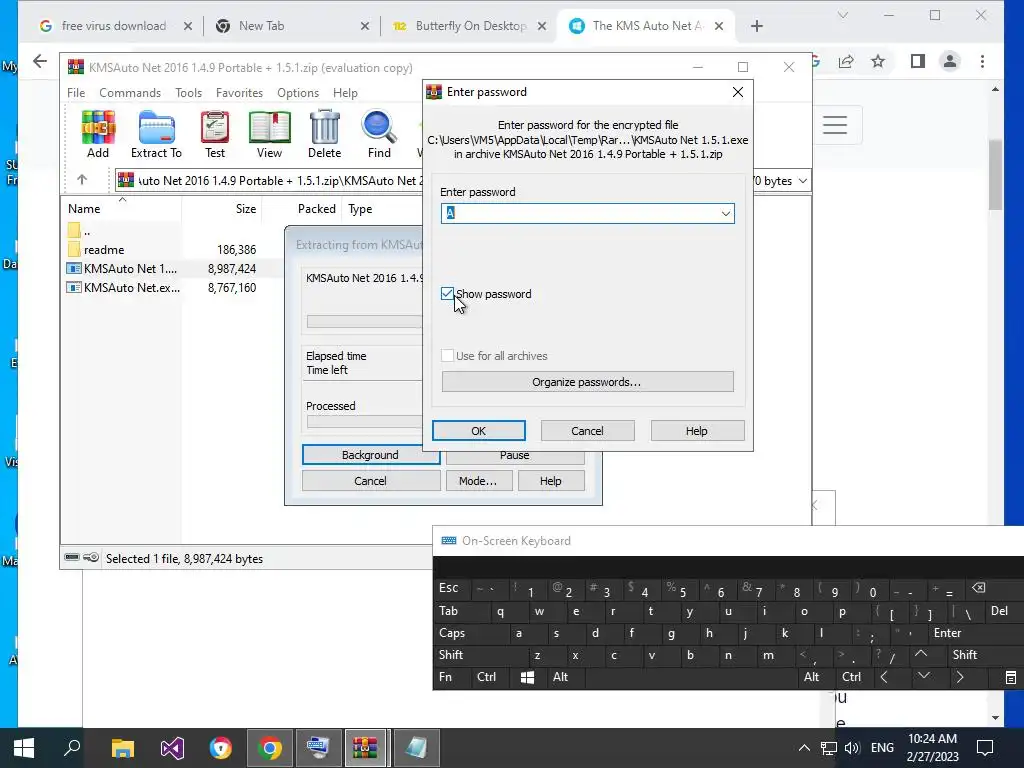Click Windows key on On-Screen Keyboard
The height and width of the screenshot is (768, 1024).
[x=527, y=677]
